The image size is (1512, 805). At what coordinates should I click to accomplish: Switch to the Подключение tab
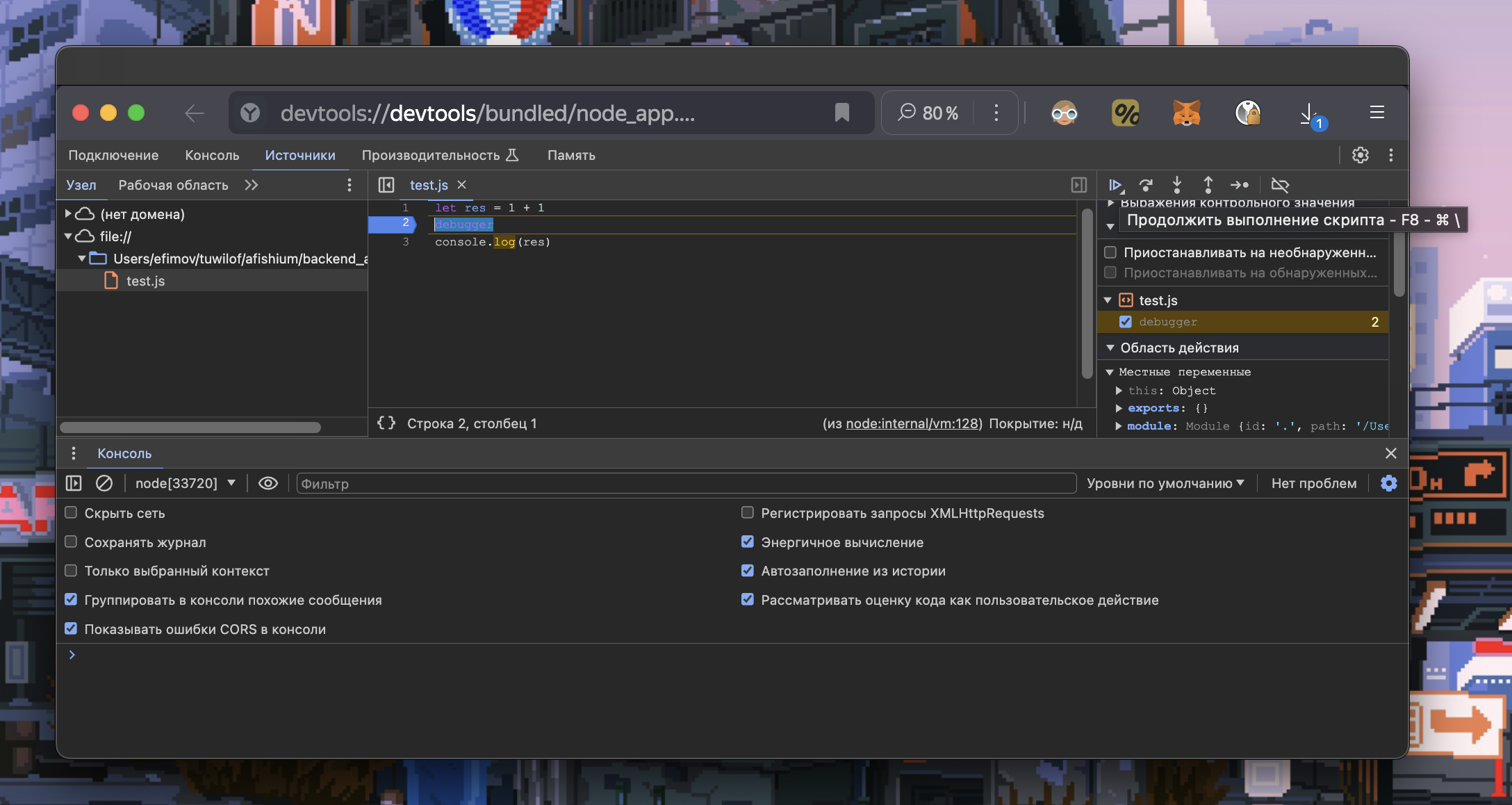coord(113,155)
